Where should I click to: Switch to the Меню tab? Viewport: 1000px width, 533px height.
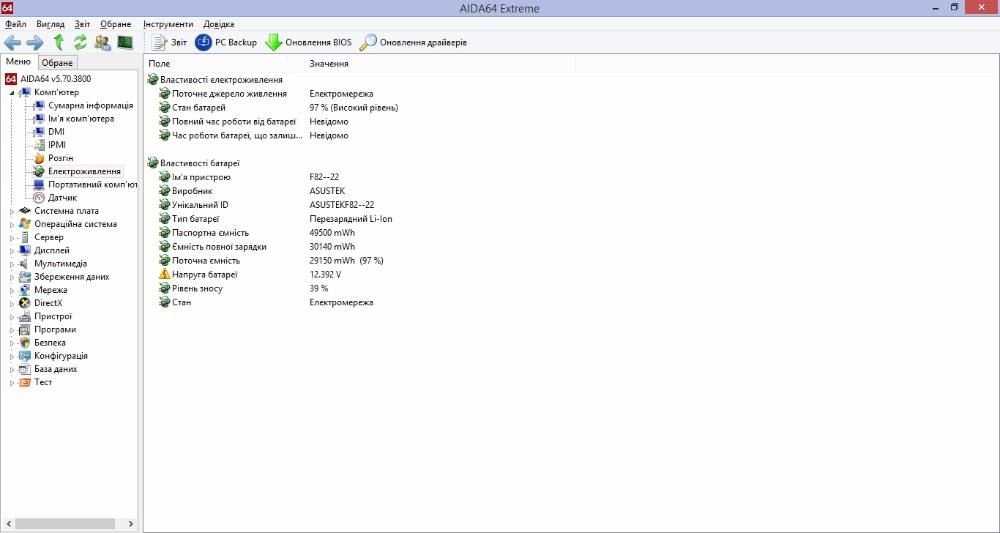click(18, 62)
